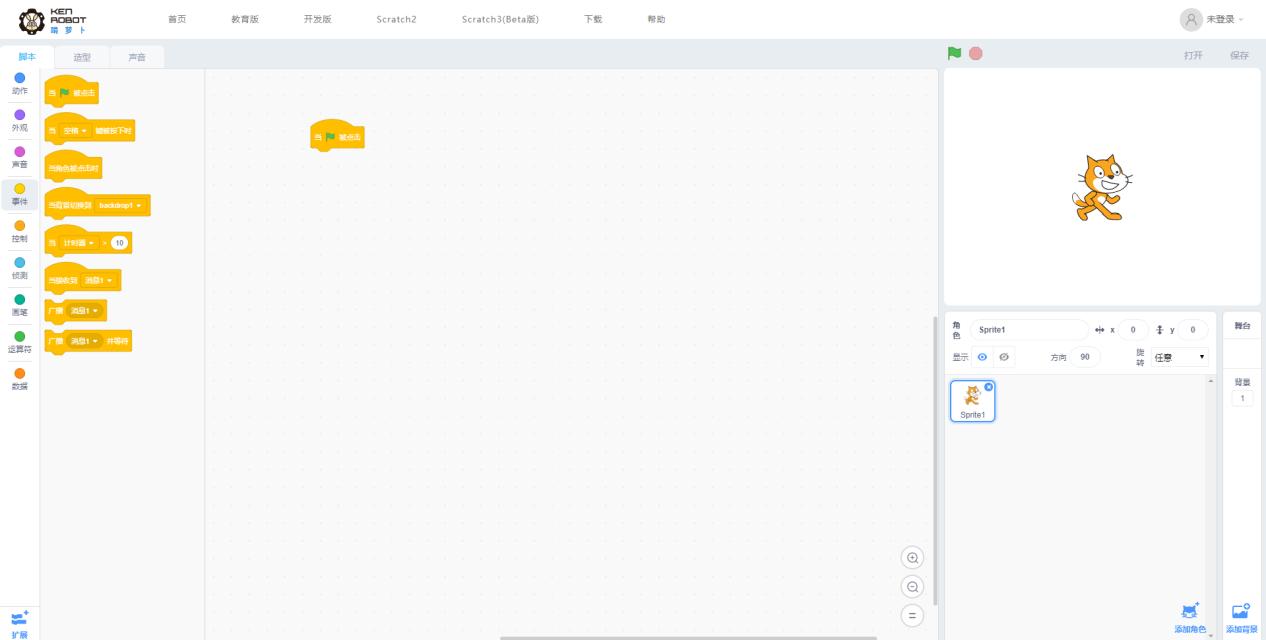Click the red stop button above stage
Screen dimensions: 1266x640
pyautogui.click(x=975, y=54)
